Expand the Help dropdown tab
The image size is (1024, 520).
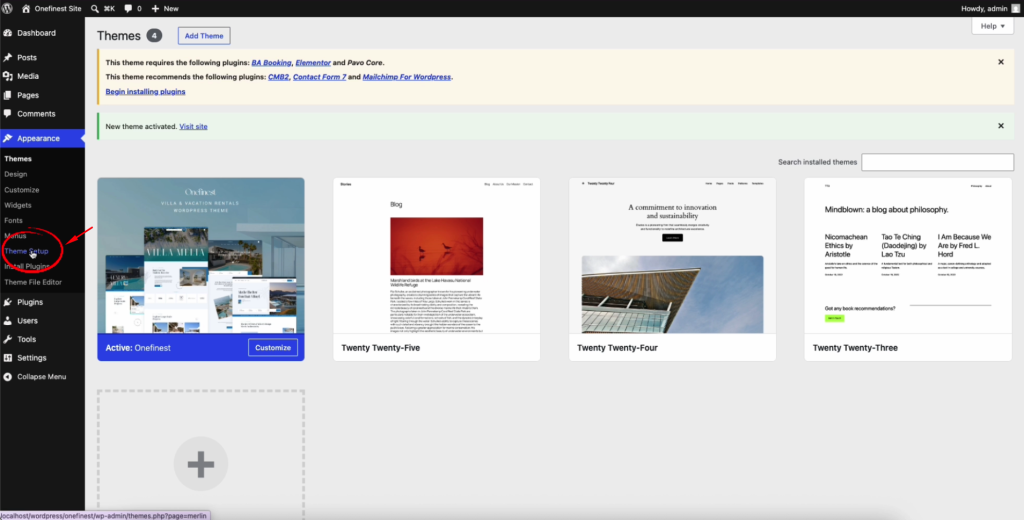point(993,26)
